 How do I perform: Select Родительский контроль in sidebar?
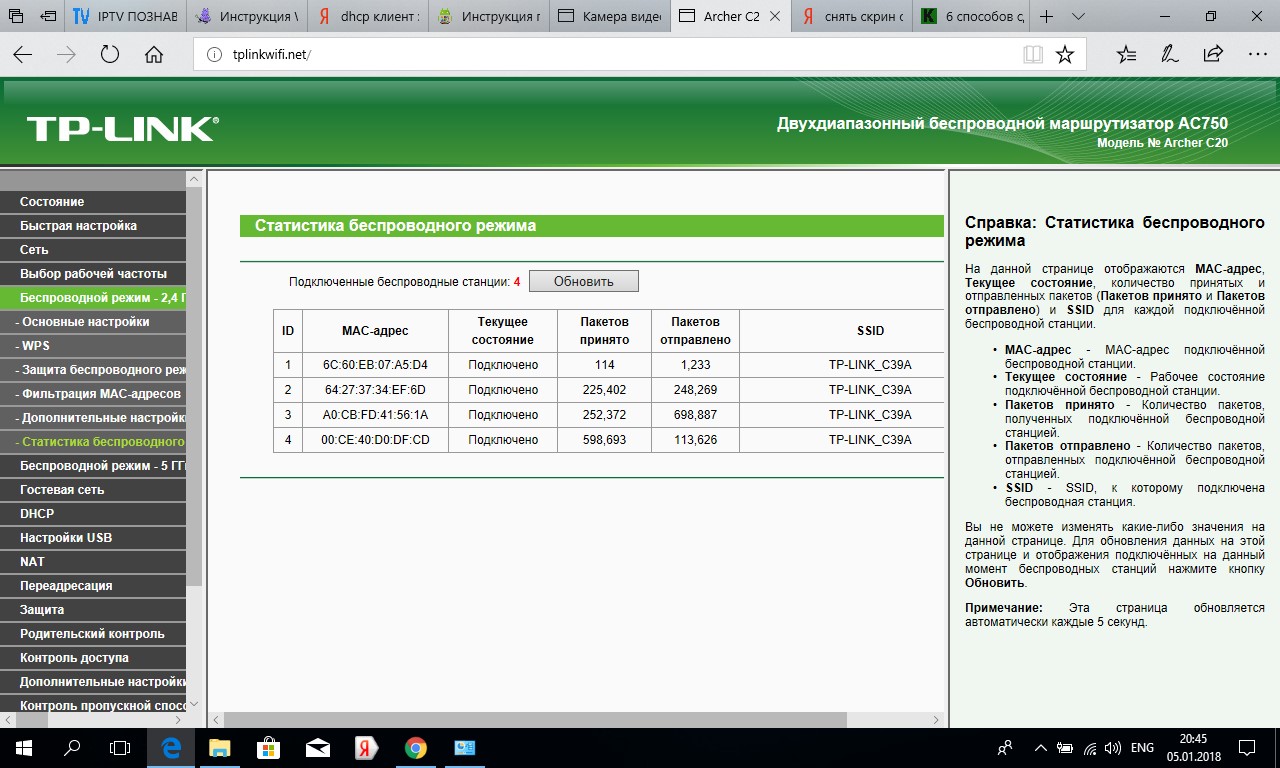coord(92,634)
